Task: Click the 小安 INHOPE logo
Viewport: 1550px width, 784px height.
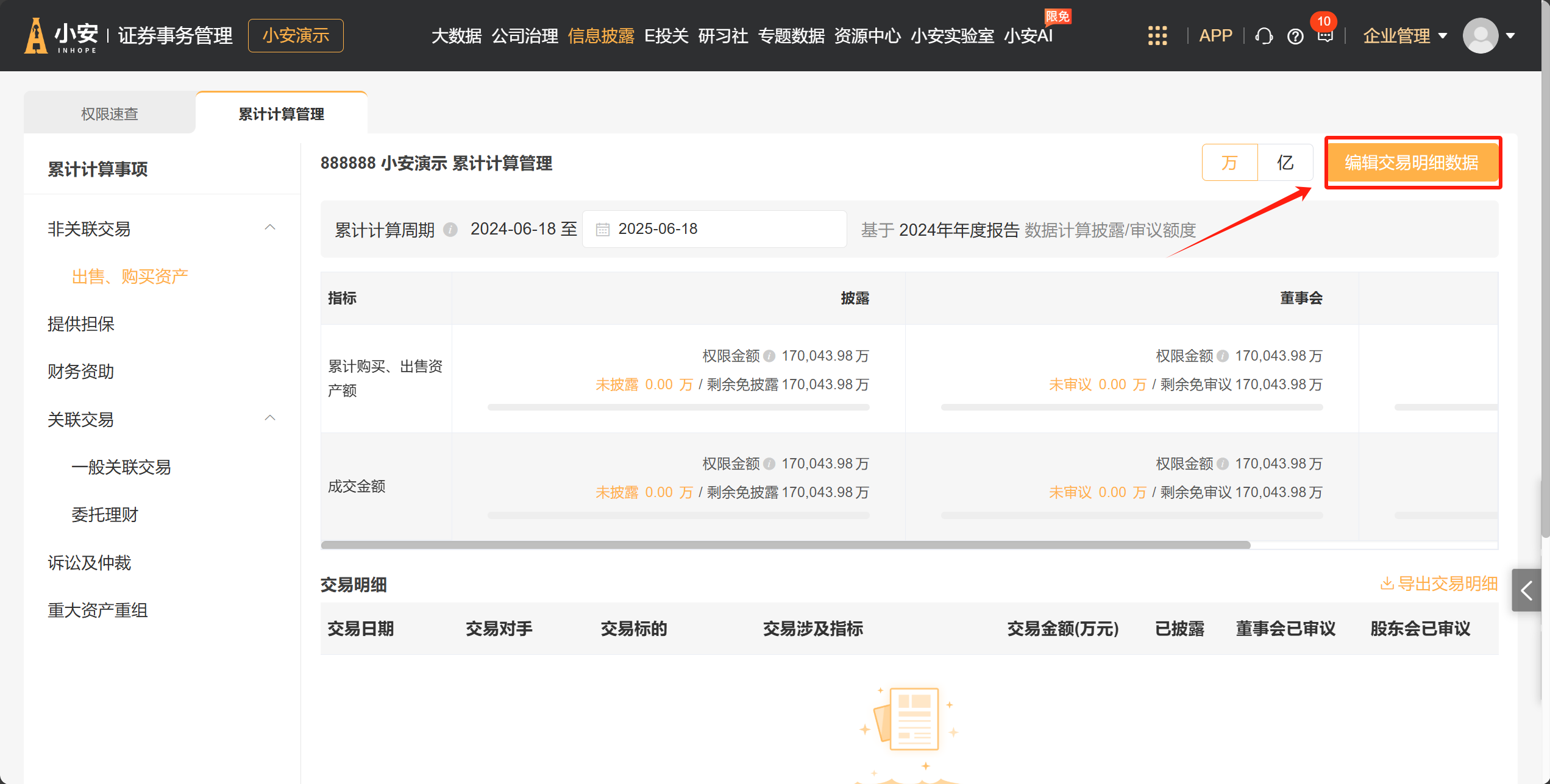Action: pyautogui.click(x=61, y=35)
